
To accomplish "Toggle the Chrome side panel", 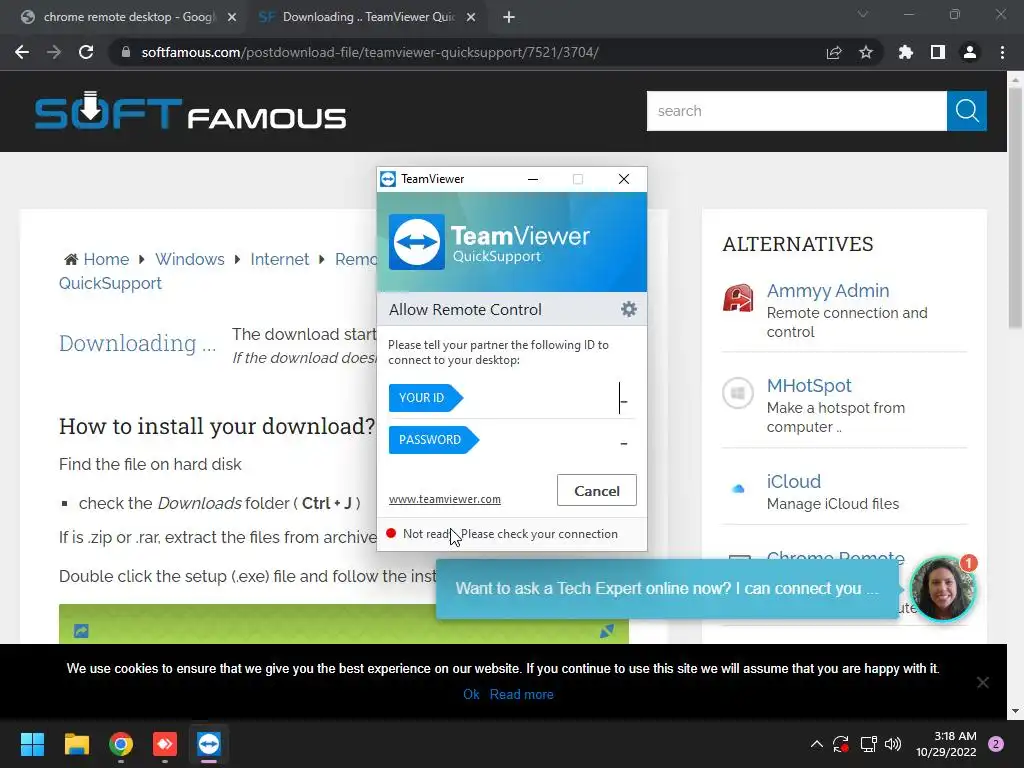I will 938,52.
